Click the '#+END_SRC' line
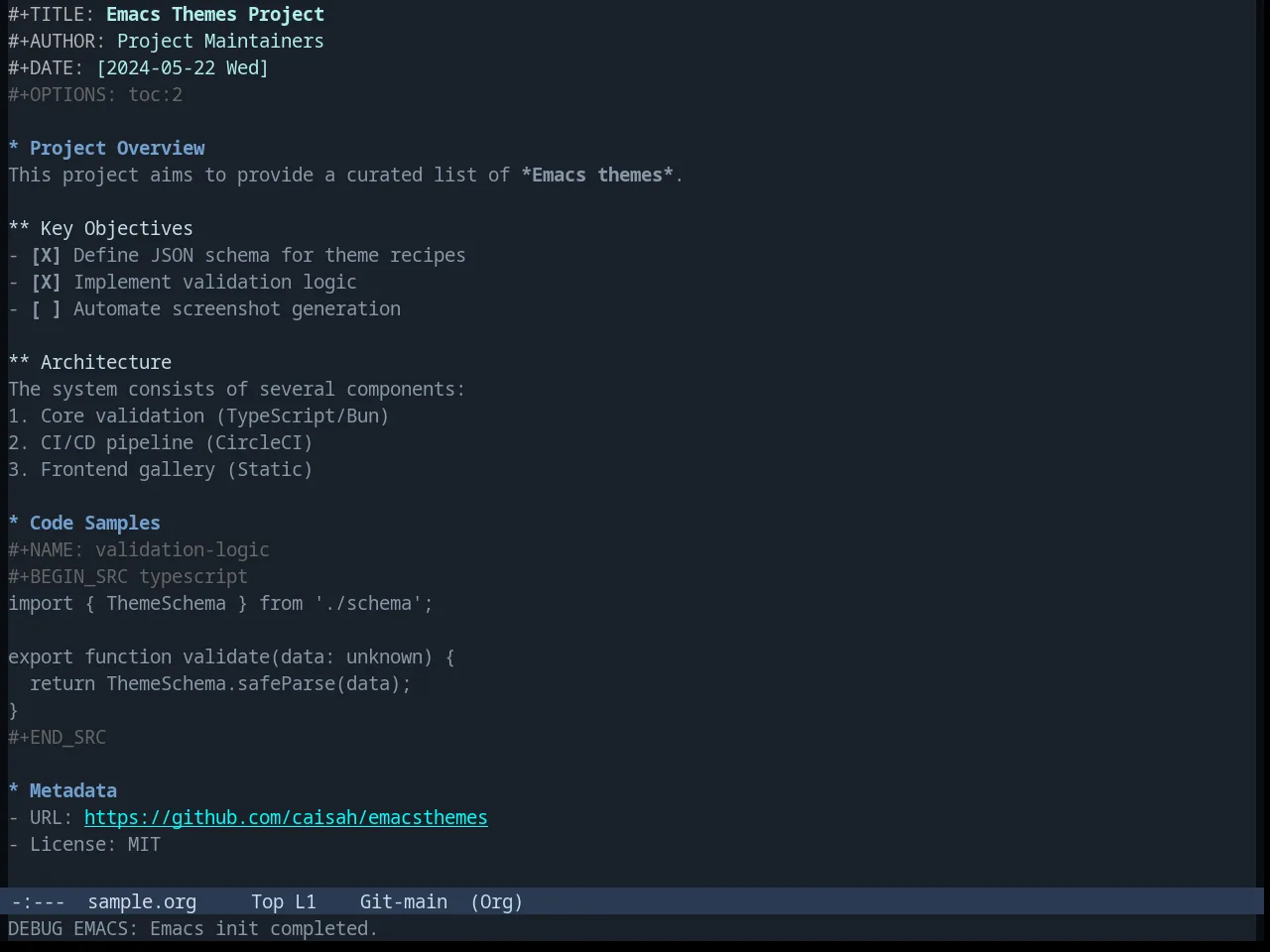Viewport: 1270px width, 952px height. 57,738
